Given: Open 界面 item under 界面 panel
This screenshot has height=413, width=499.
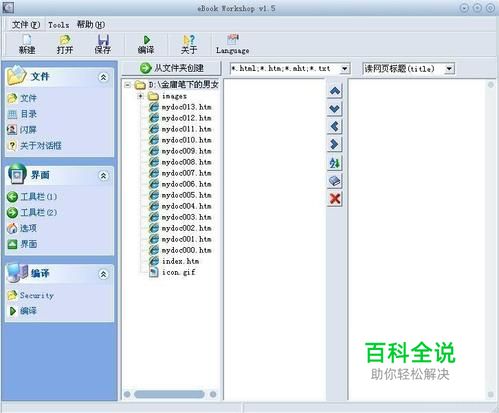Looking at the screenshot, I should 22,244.
